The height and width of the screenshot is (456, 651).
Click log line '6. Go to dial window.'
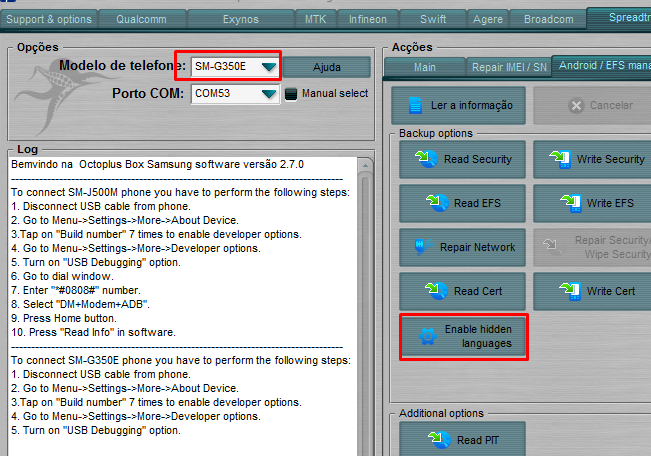62,276
